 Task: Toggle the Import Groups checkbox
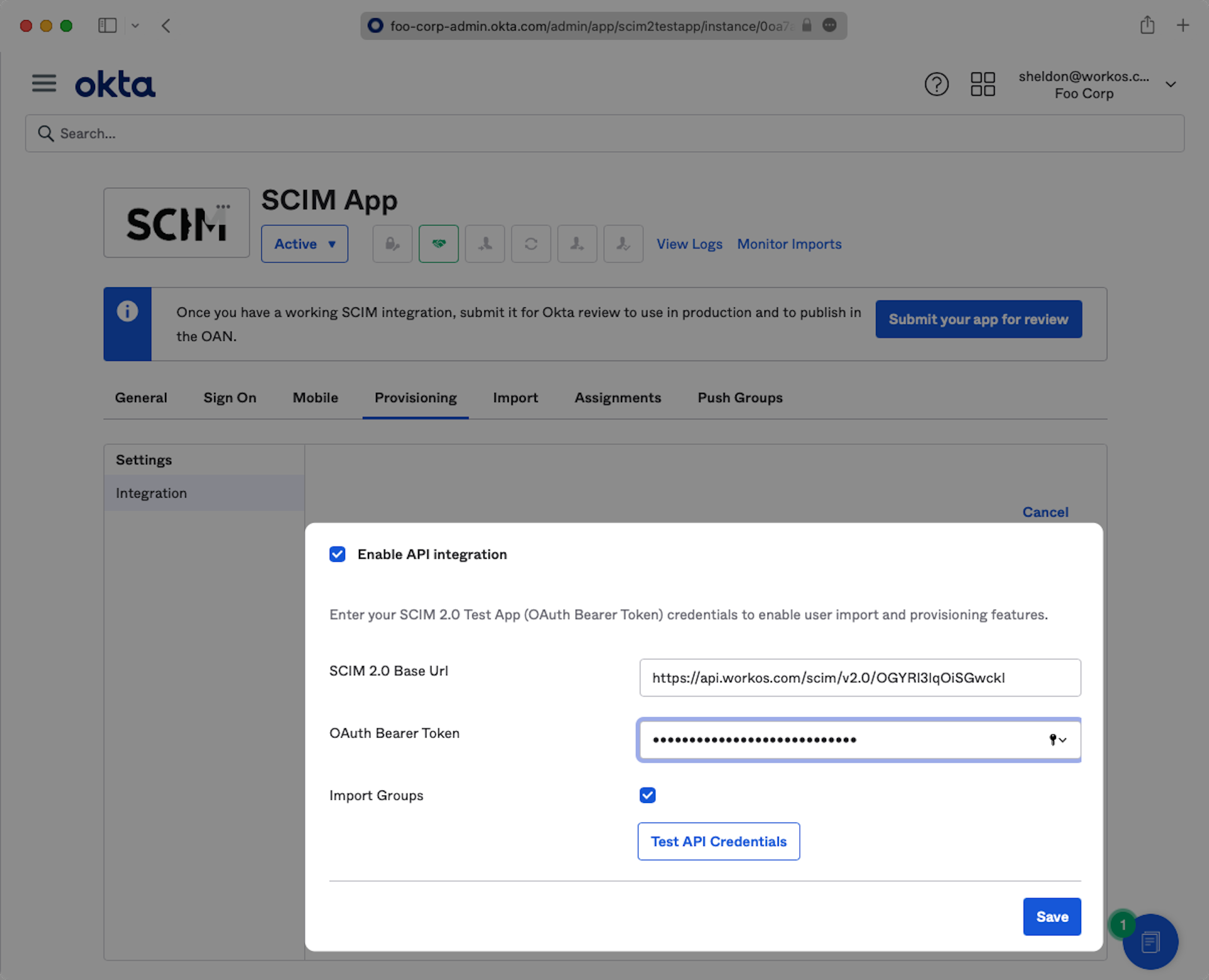click(x=647, y=795)
